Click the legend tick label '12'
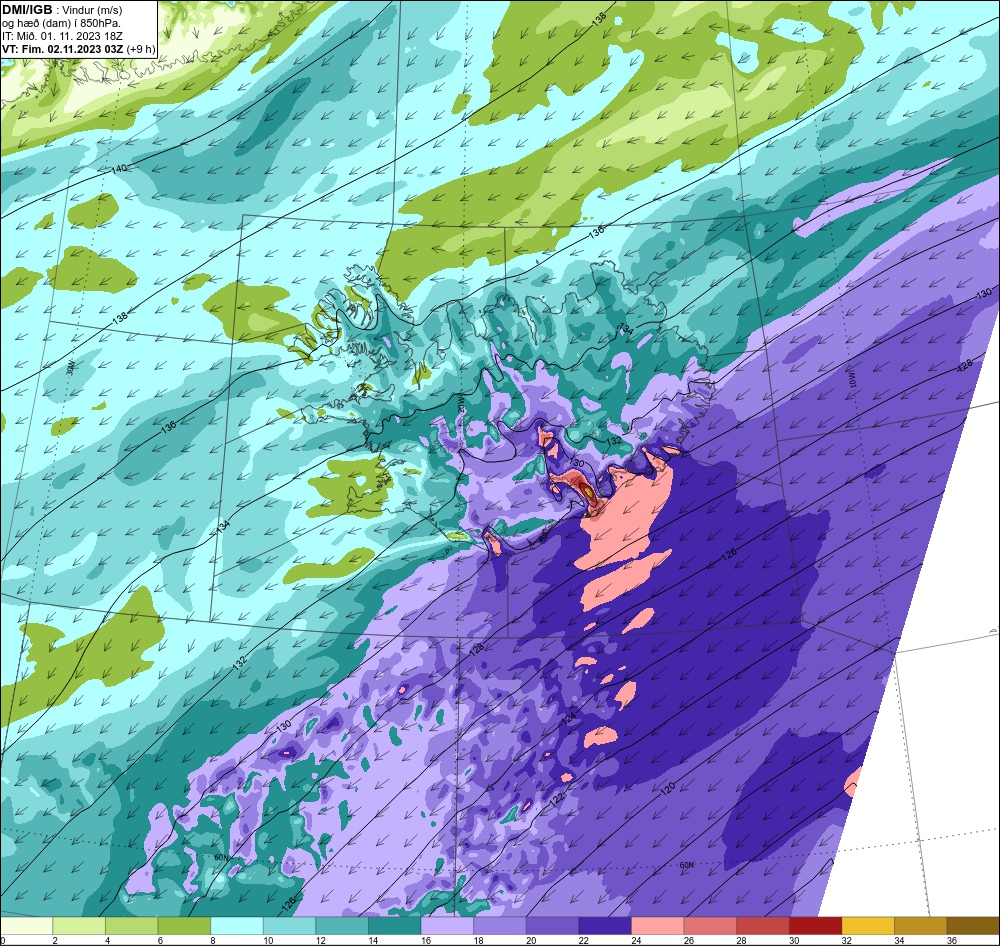Image resolution: width=1000 pixels, height=946 pixels. point(320,940)
